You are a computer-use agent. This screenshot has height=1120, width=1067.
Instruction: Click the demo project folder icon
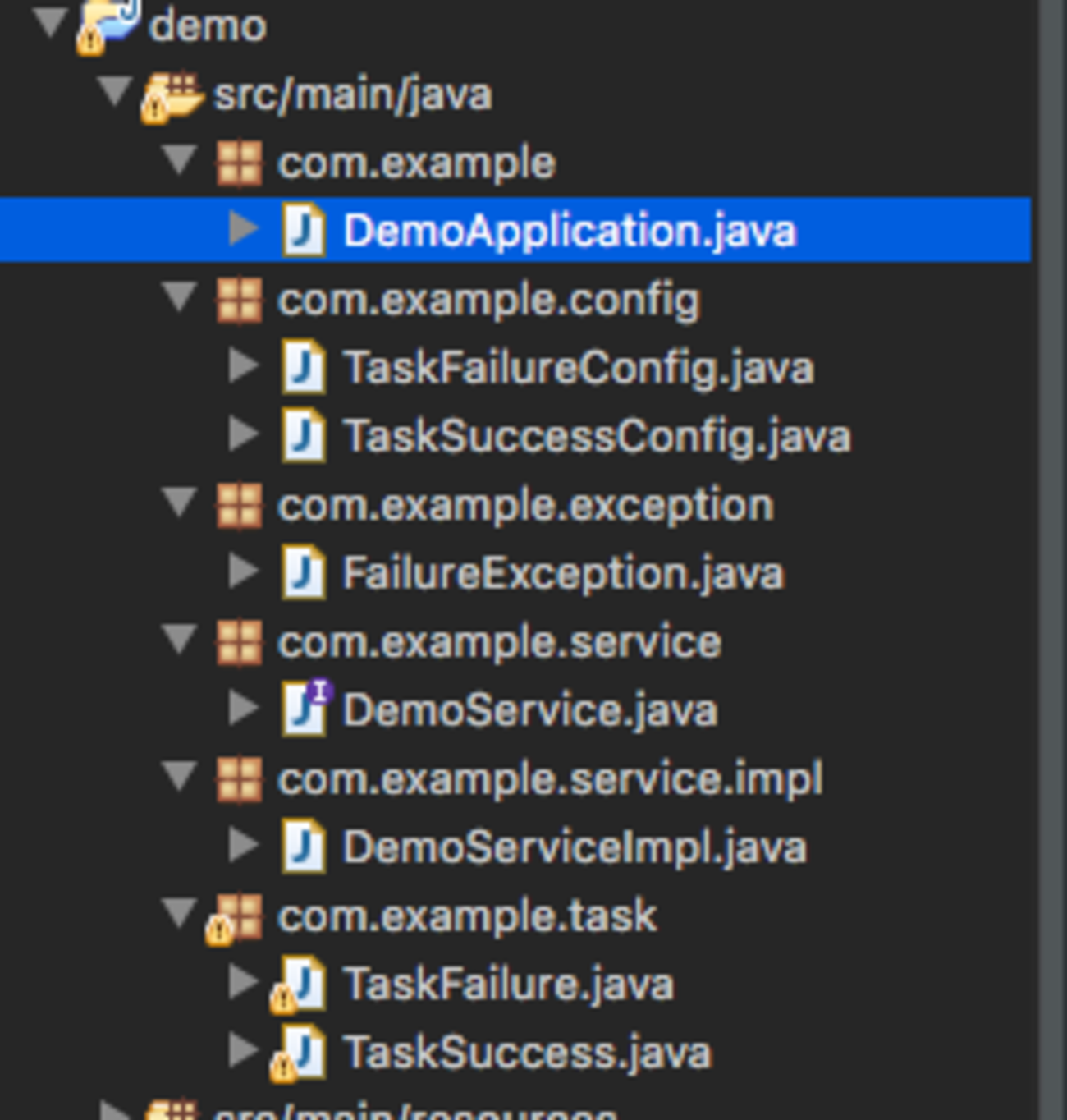click(x=107, y=26)
